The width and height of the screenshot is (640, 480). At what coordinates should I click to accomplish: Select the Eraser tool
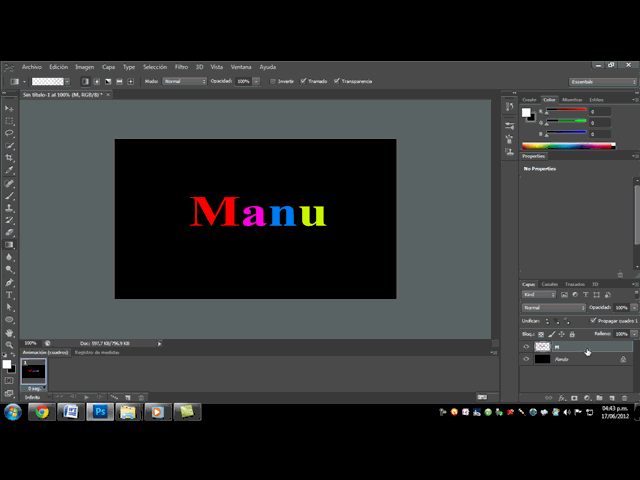pos(9,233)
